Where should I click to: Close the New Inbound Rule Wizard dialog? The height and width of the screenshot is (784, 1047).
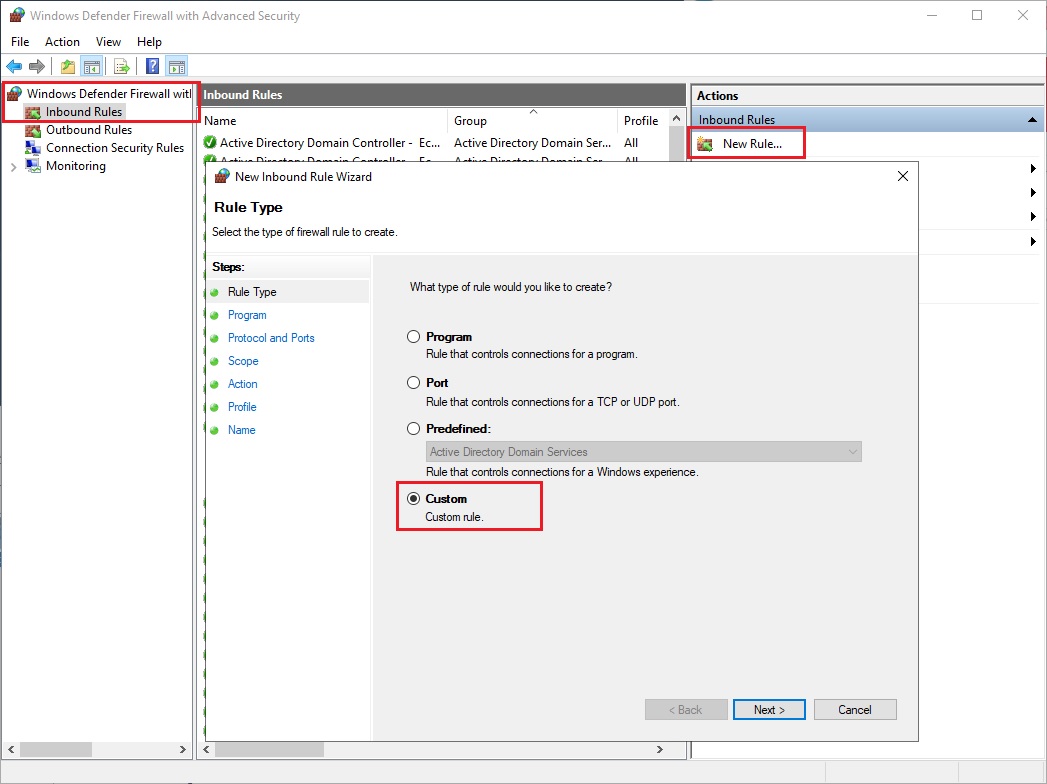[x=903, y=176]
